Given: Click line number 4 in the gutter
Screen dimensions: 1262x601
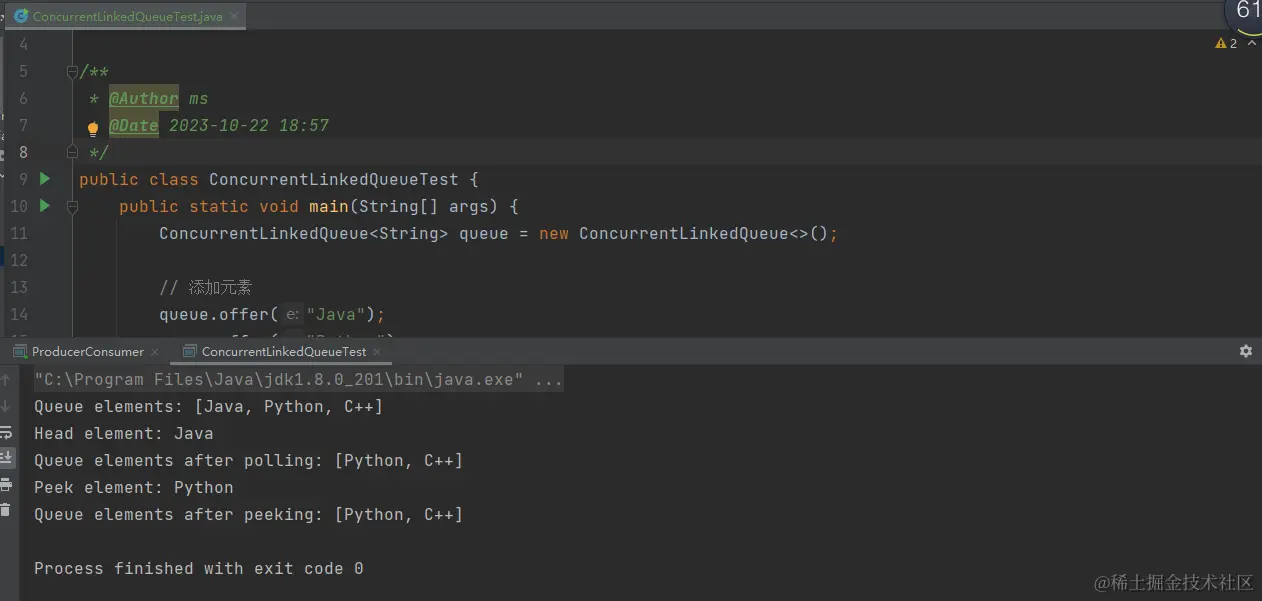Looking at the screenshot, I should (x=23, y=44).
